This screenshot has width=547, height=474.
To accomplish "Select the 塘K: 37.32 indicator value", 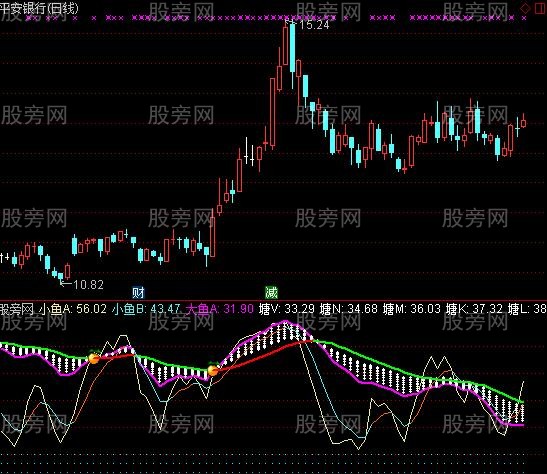I will click(474, 309).
